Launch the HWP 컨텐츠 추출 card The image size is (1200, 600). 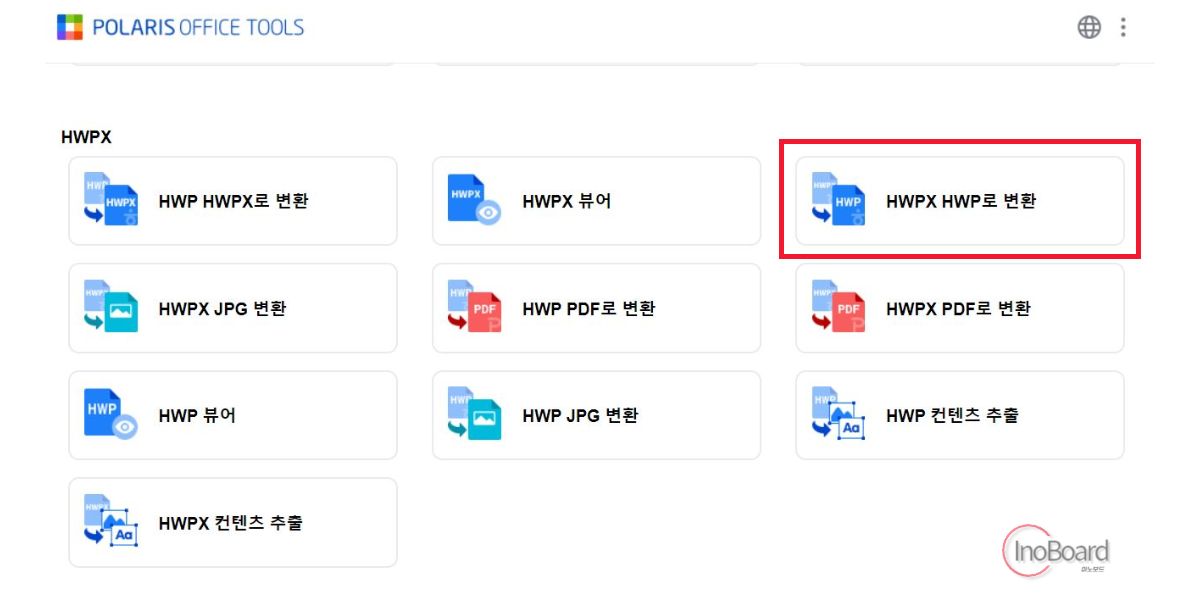[x=960, y=415]
